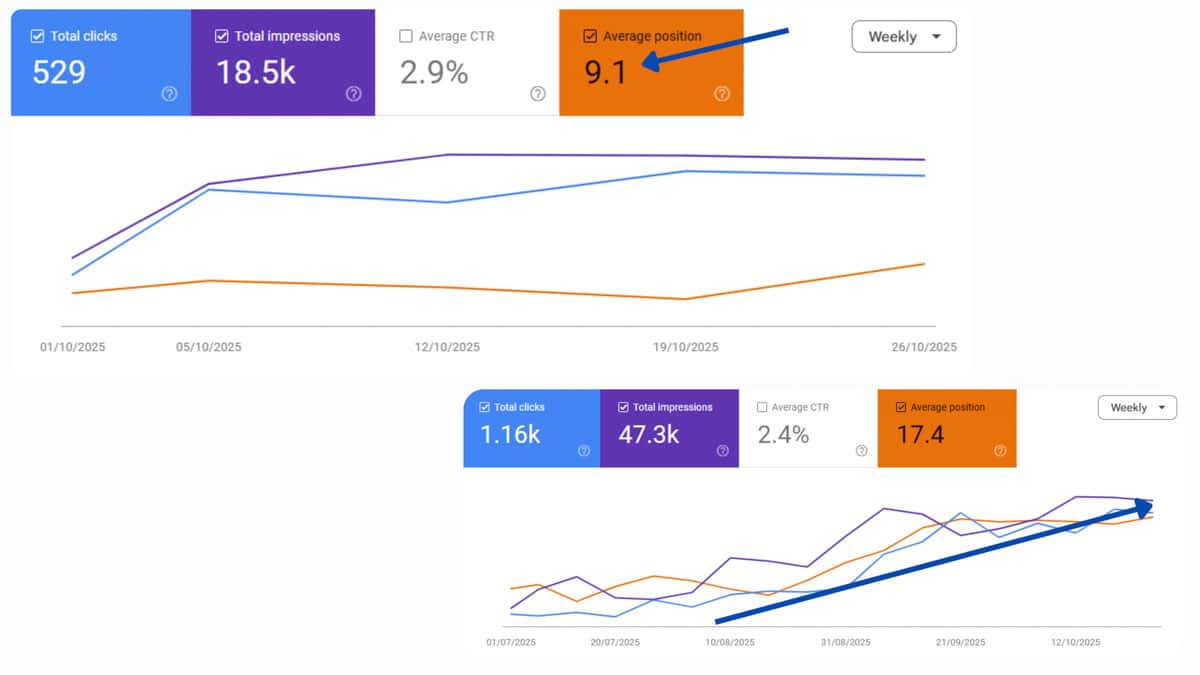Enable the Average CTR checkbox
Viewport: 1200px width, 675px height.
[x=406, y=35]
